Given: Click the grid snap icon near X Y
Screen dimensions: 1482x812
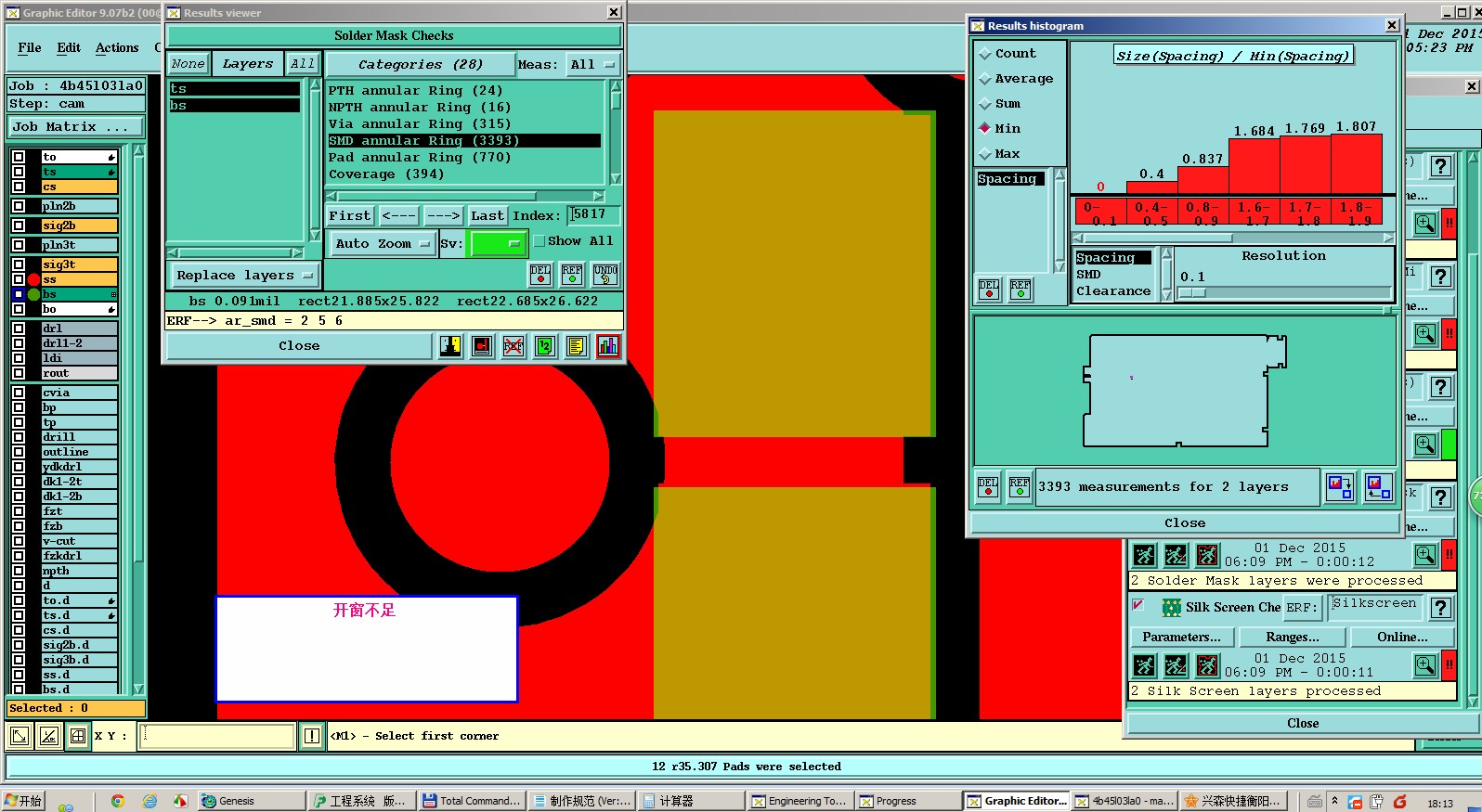Looking at the screenshot, I should pyautogui.click(x=78, y=736).
